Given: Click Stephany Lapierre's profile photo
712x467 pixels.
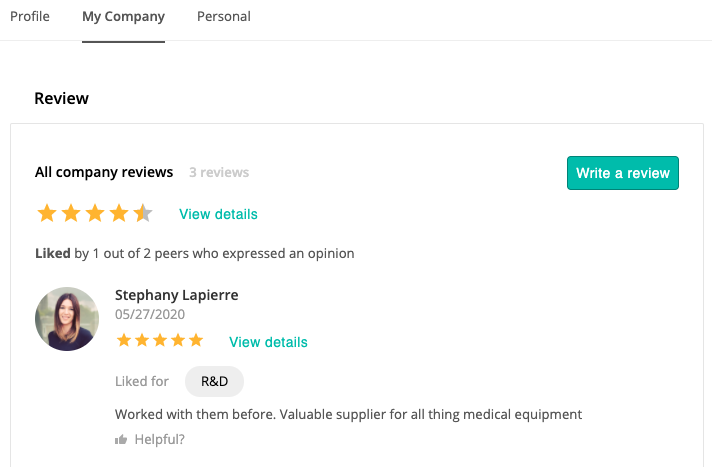Looking at the screenshot, I should (67, 319).
